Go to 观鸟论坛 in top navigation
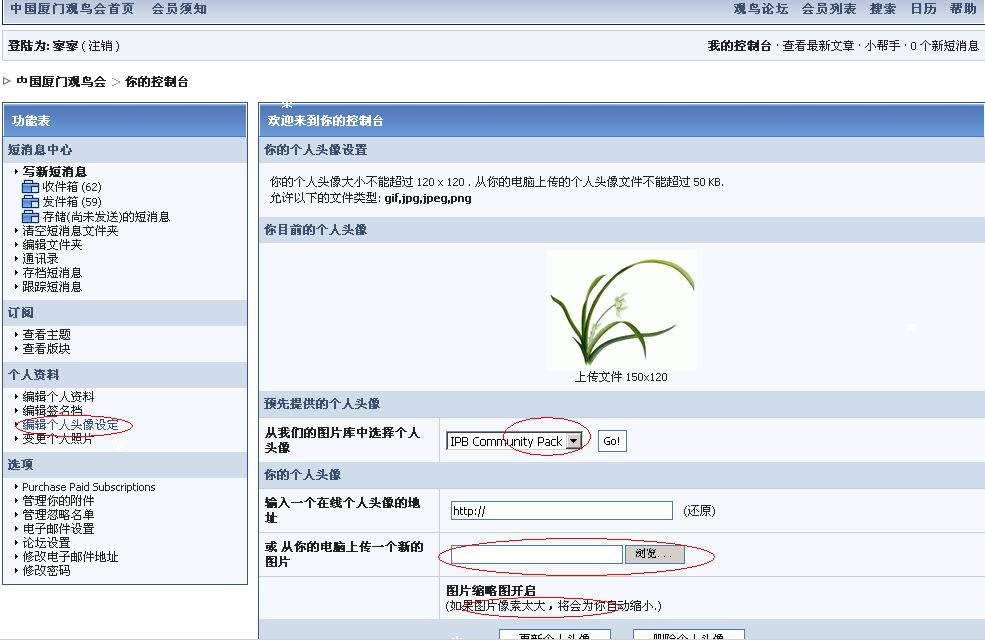The height and width of the screenshot is (640, 985). click(x=761, y=9)
